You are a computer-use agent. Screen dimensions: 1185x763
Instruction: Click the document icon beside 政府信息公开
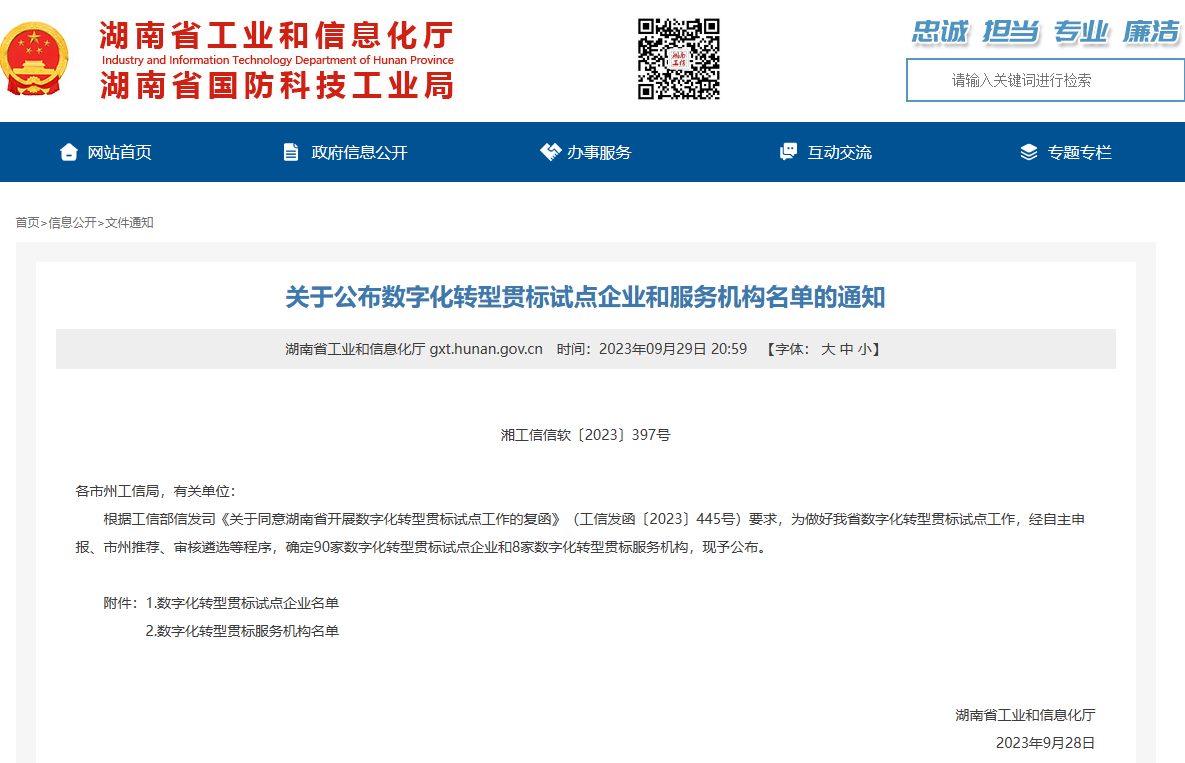[x=291, y=152]
